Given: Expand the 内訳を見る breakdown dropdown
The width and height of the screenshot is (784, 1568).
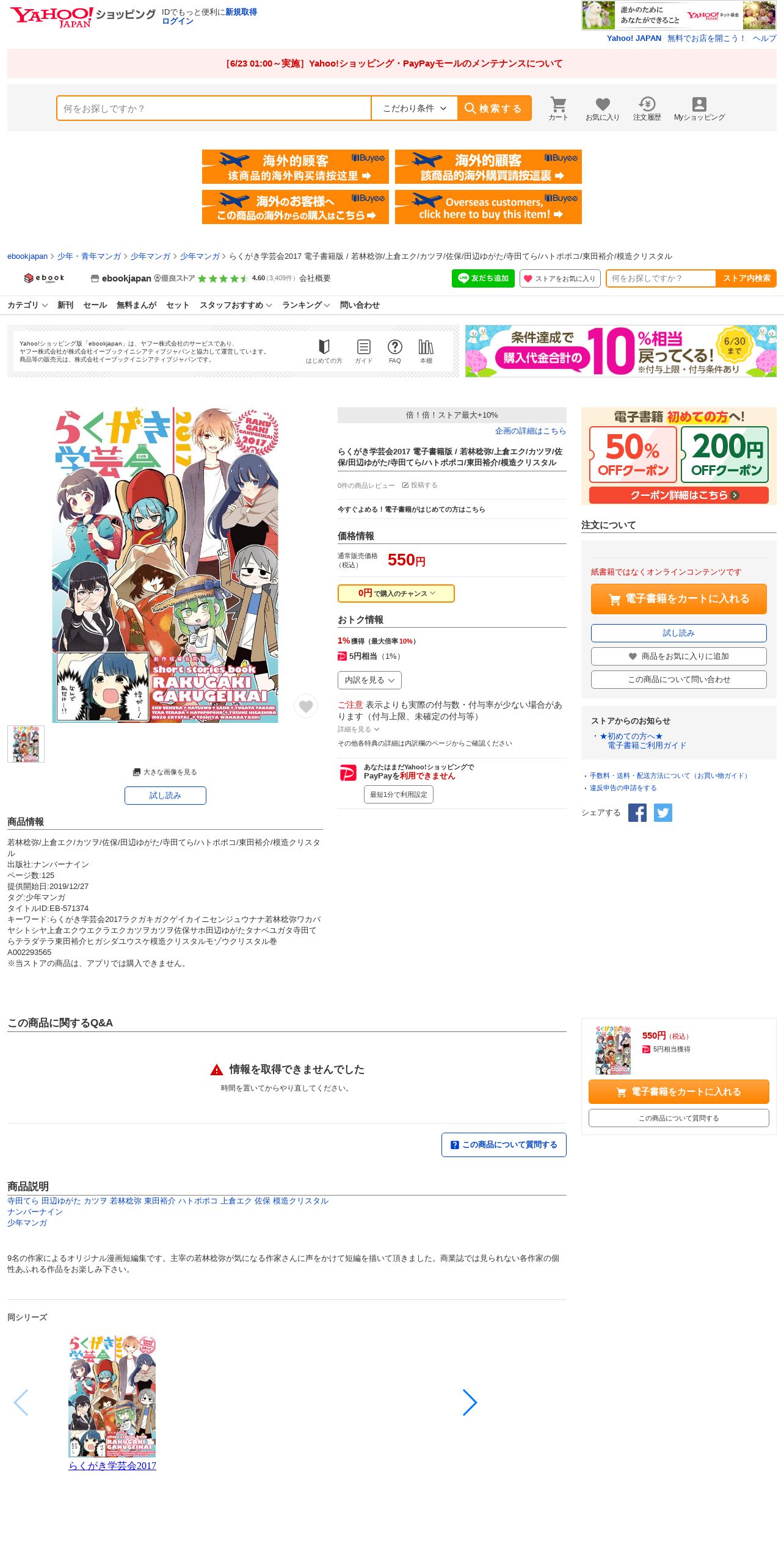Looking at the screenshot, I should click(369, 680).
